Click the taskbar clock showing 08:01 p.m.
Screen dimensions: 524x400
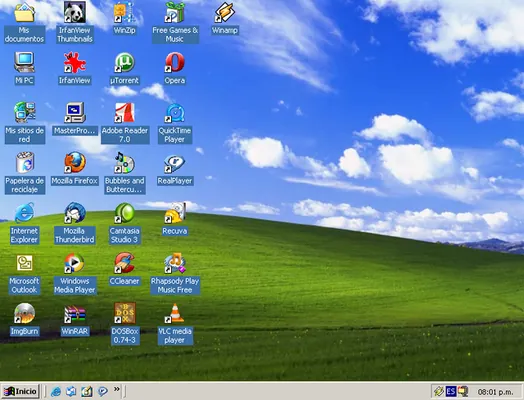pyautogui.click(x=495, y=392)
